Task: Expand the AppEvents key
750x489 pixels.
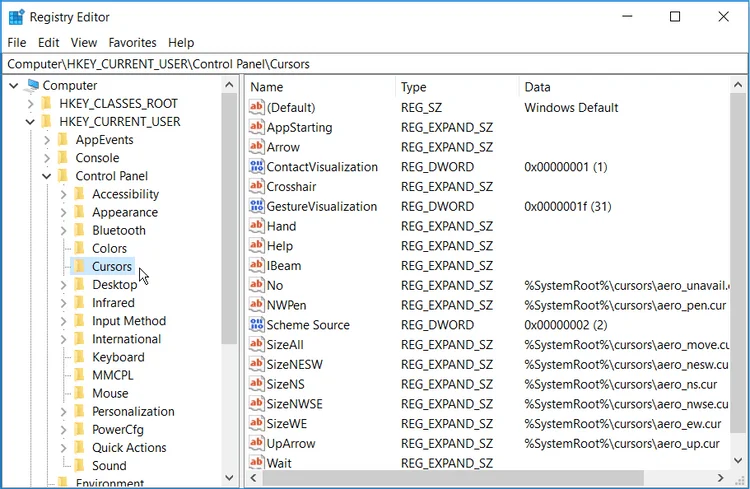Action: click(47, 140)
